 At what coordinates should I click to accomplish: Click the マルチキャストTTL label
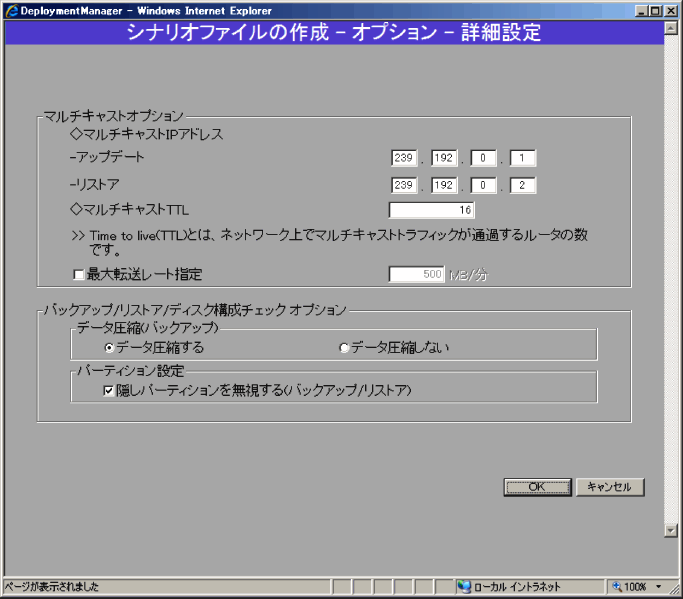pyautogui.click(x=129, y=210)
